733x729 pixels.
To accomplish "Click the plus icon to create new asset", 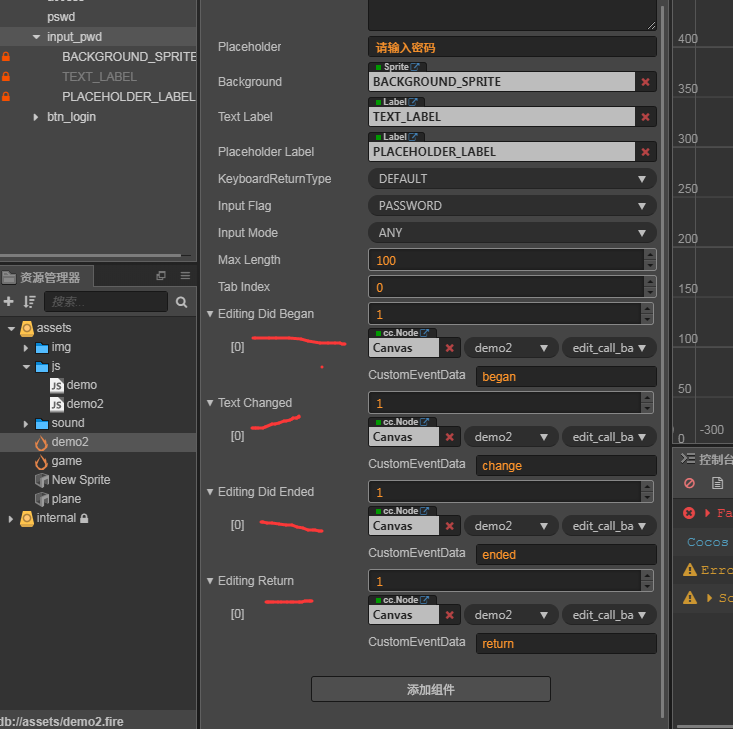I will point(9,301).
